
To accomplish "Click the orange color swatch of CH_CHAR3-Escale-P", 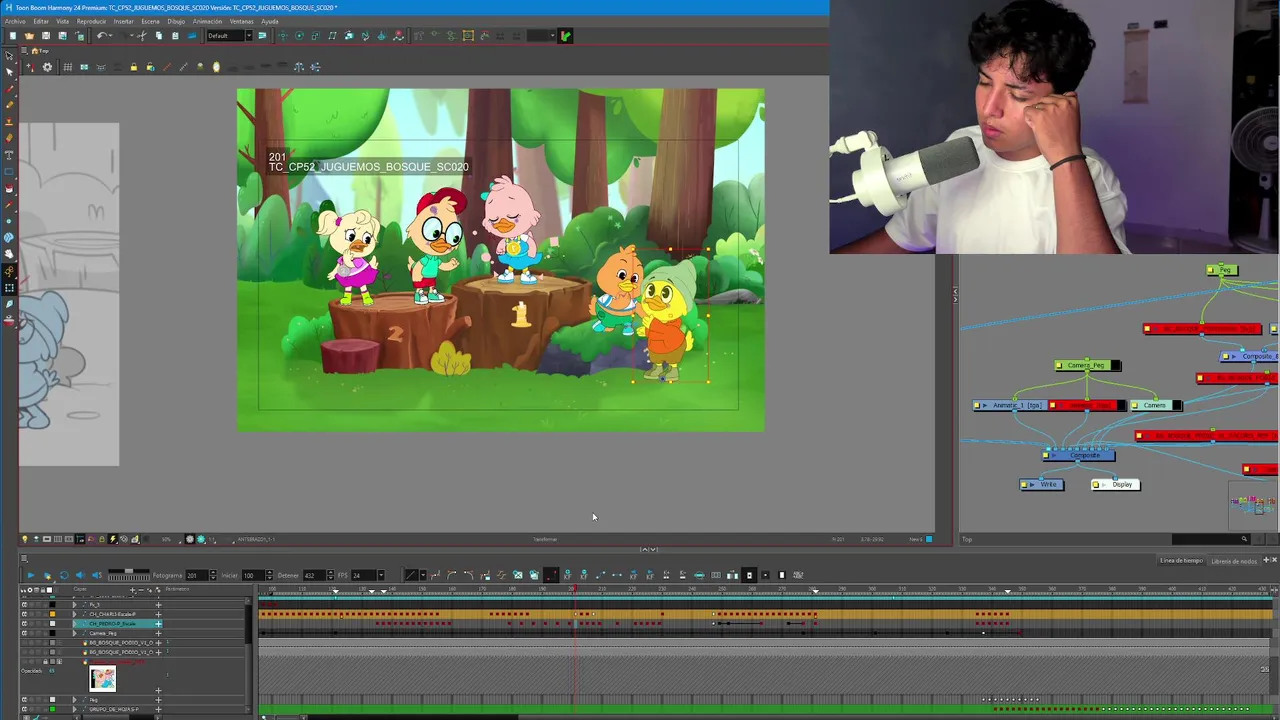I will click(52, 614).
